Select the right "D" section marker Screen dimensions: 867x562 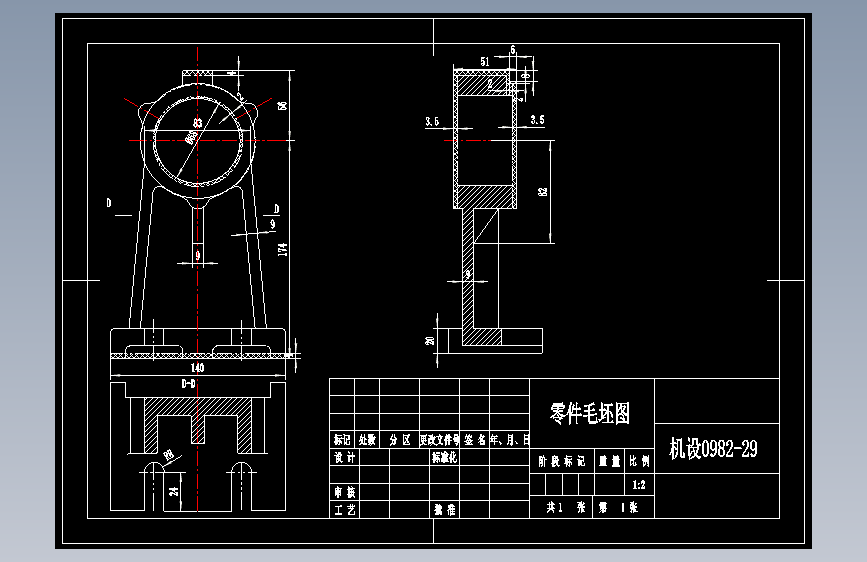point(276,209)
